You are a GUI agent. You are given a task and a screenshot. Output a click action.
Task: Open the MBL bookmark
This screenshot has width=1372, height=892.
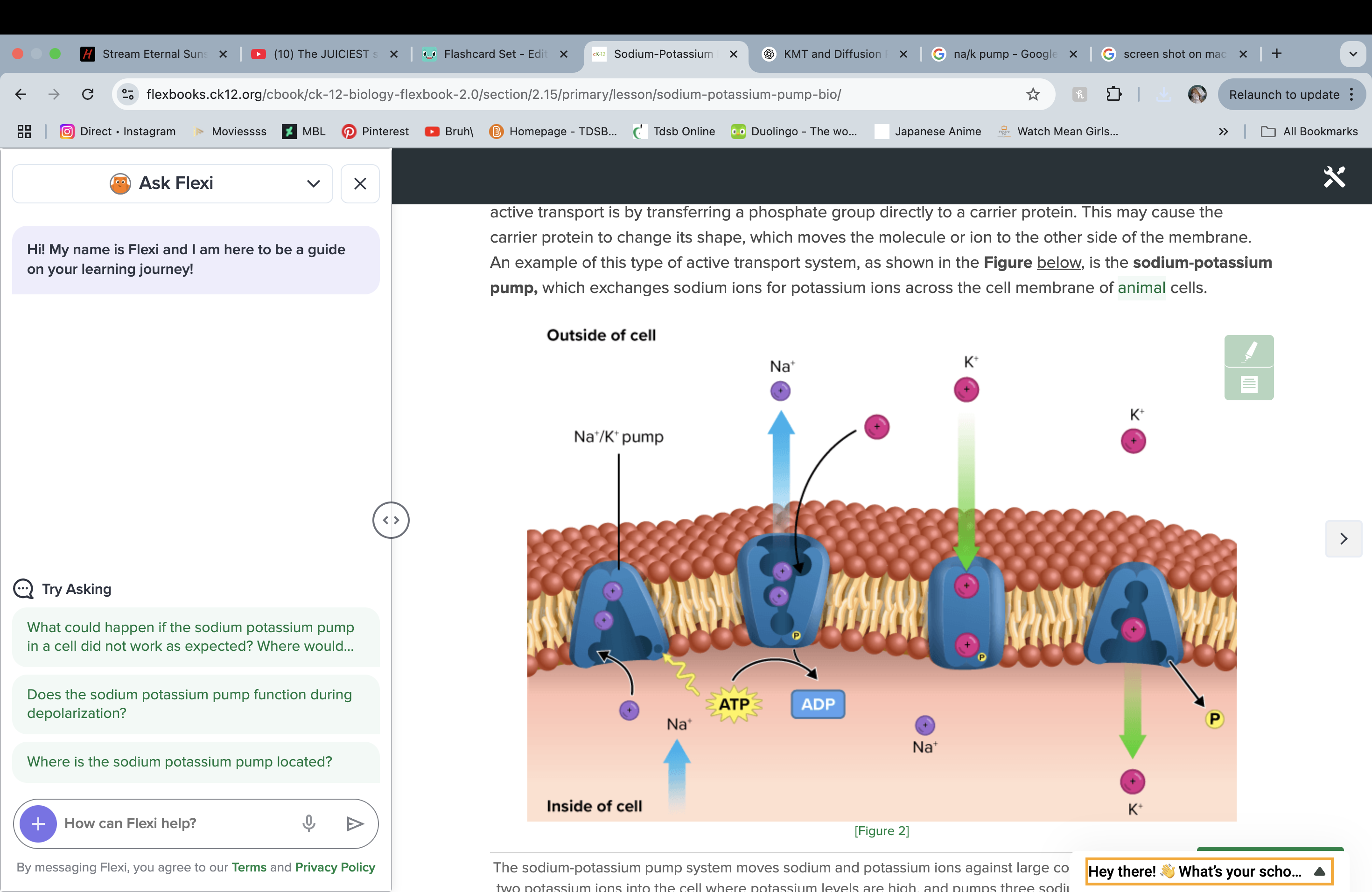pyautogui.click(x=304, y=132)
